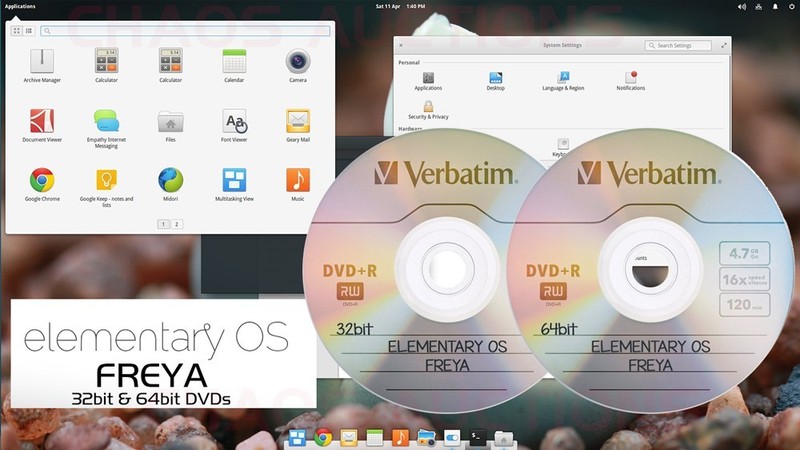Click the Personal section heading
Image resolution: width=800 pixels, height=450 pixels.
click(409, 62)
